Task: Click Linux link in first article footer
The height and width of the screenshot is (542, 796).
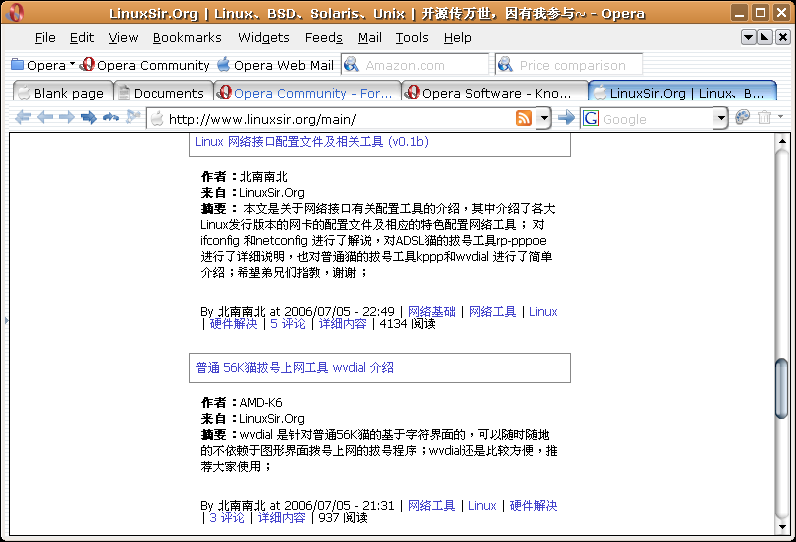Action: coord(543,312)
